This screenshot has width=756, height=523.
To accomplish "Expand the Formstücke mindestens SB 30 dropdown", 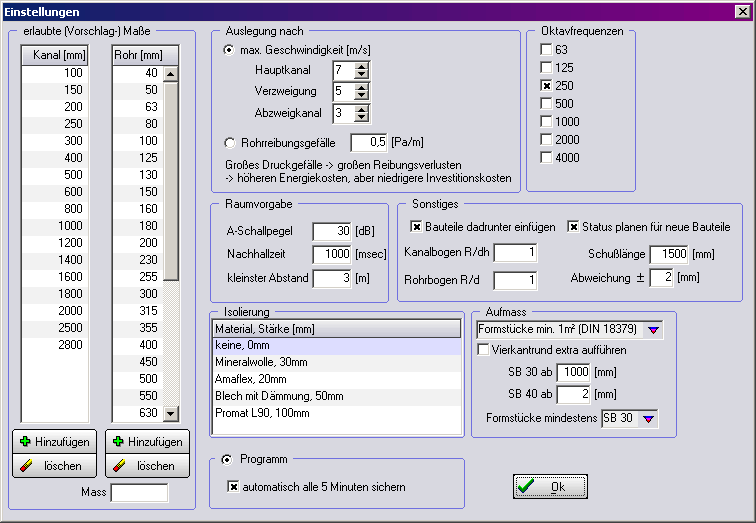I will (649, 418).
